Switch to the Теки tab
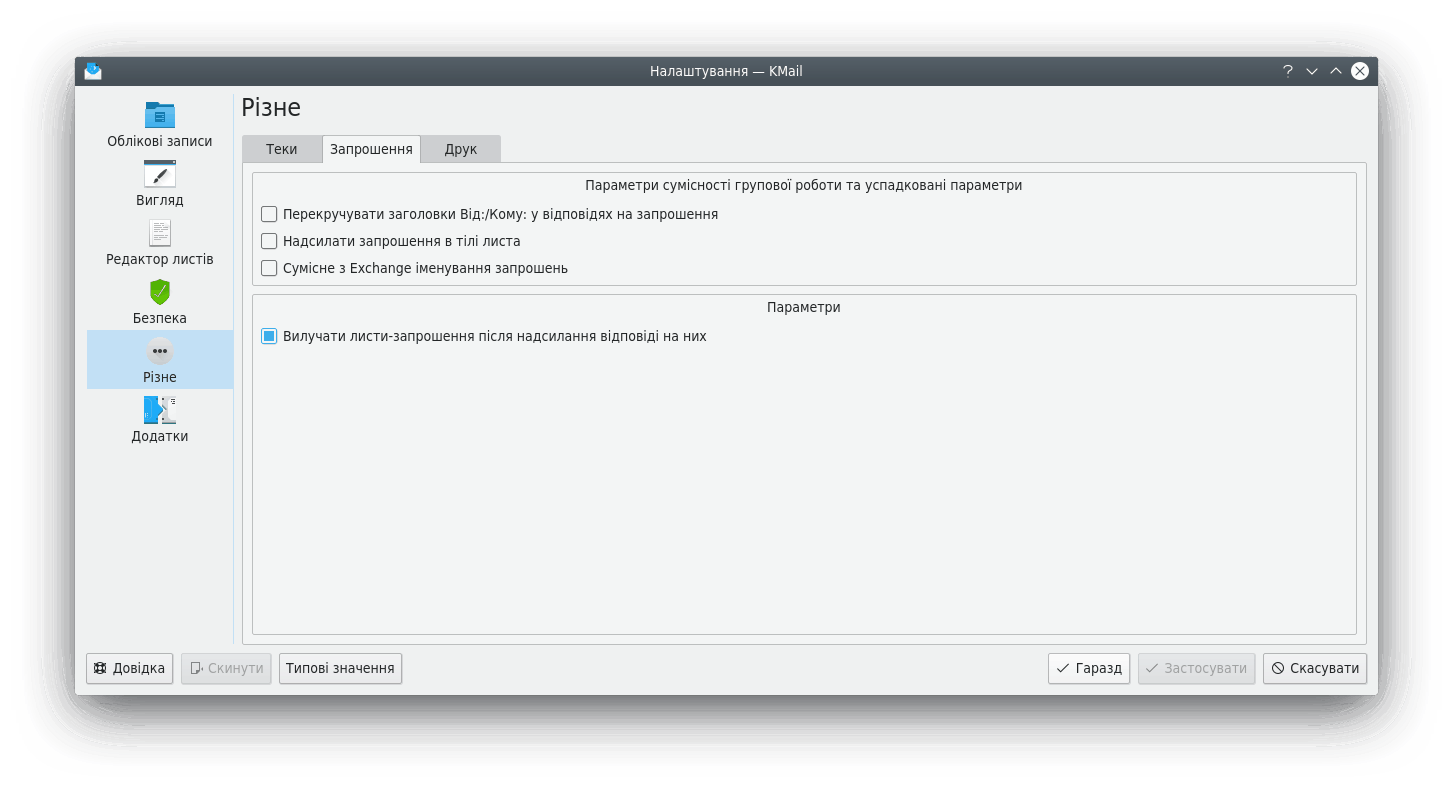1453x788 pixels. [x=281, y=149]
